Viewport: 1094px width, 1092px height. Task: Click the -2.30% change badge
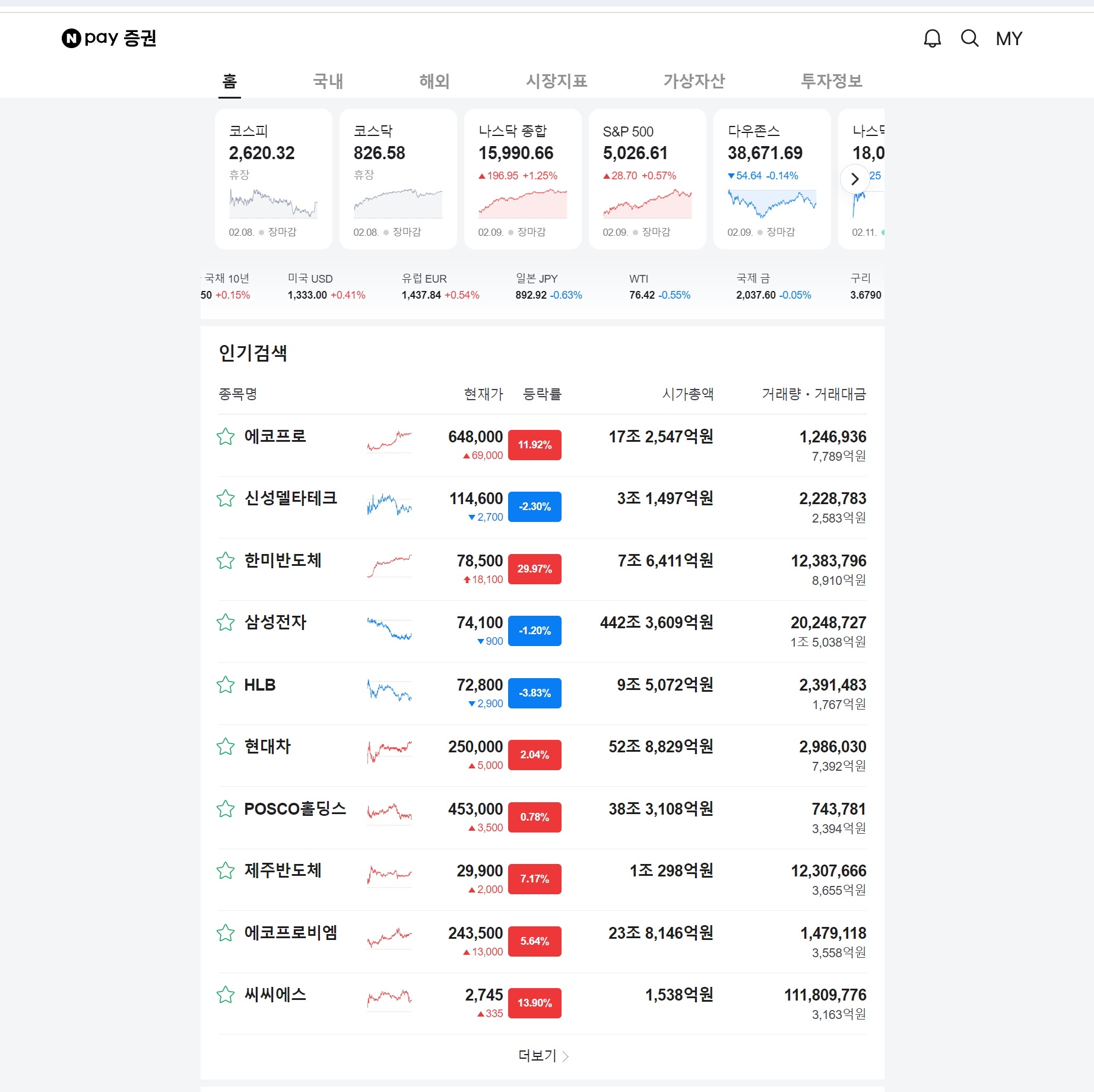click(535, 507)
